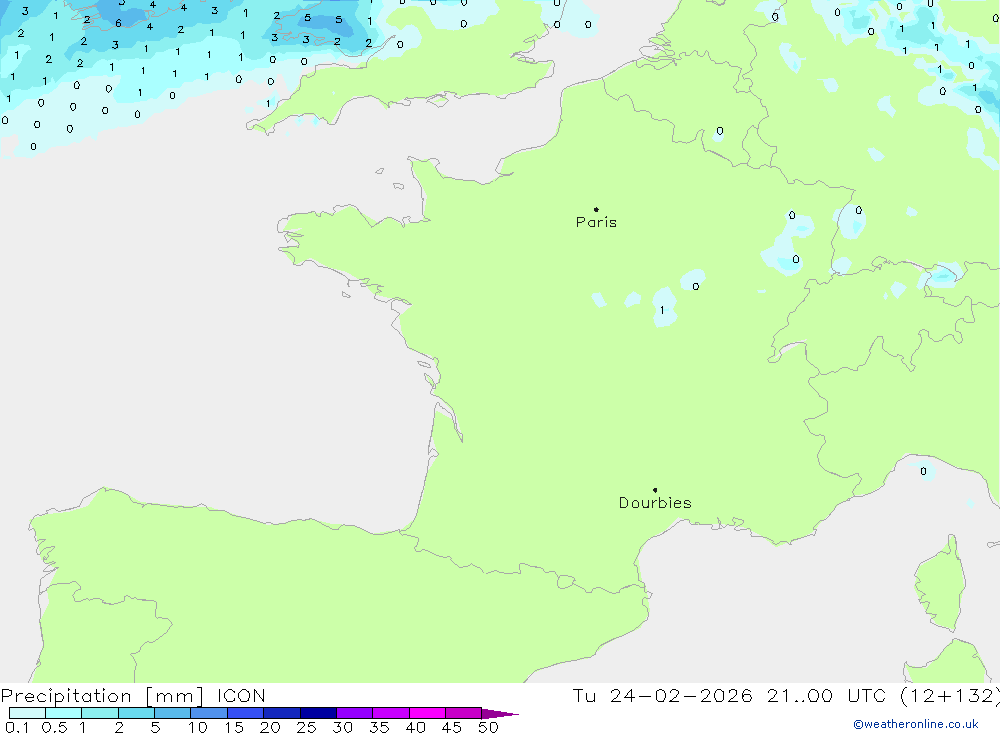Screen dimensions: 1000x733
Task: Click the Paris location dot marker
Action: pos(596,209)
